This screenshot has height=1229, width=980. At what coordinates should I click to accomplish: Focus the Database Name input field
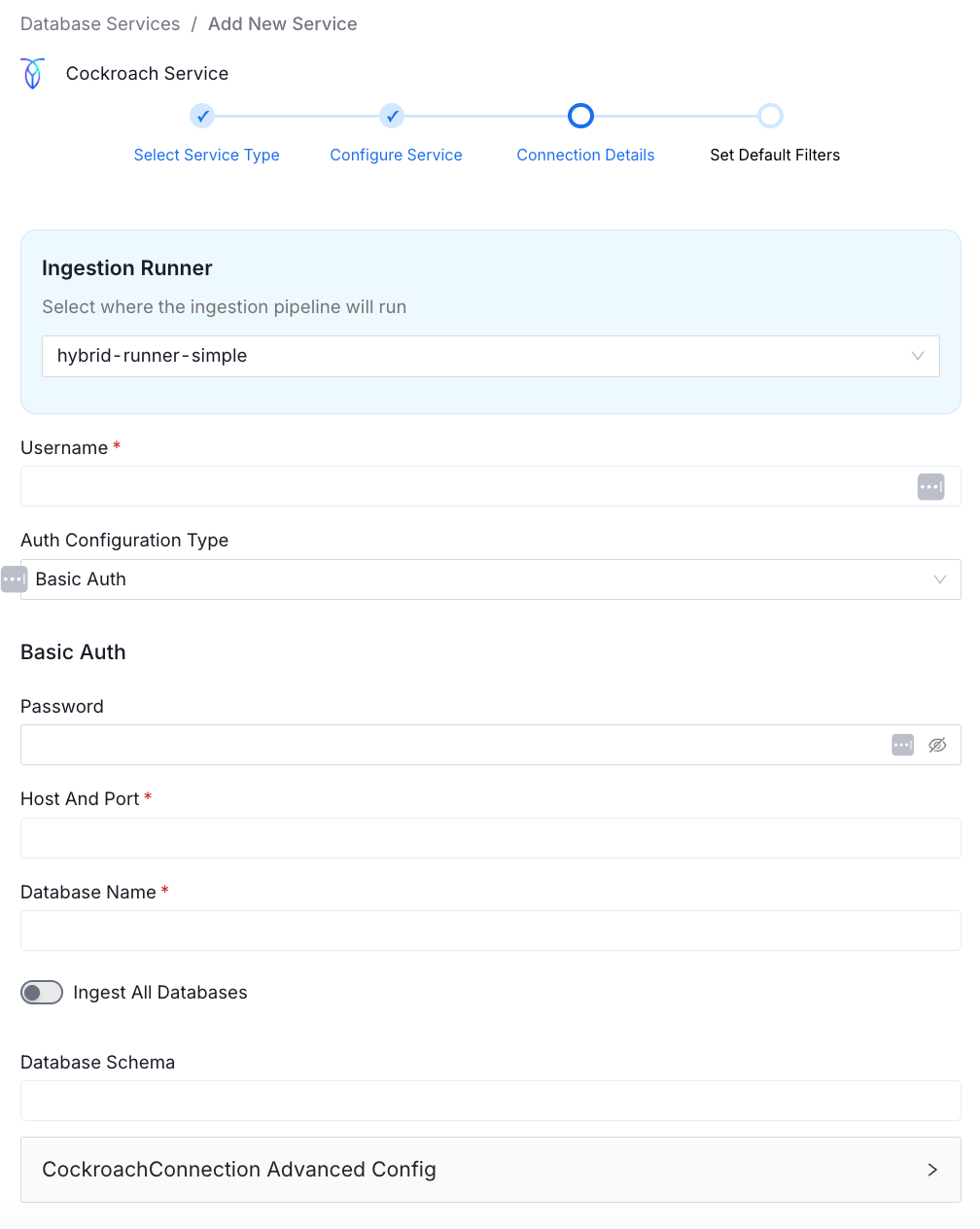click(x=491, y=931)
